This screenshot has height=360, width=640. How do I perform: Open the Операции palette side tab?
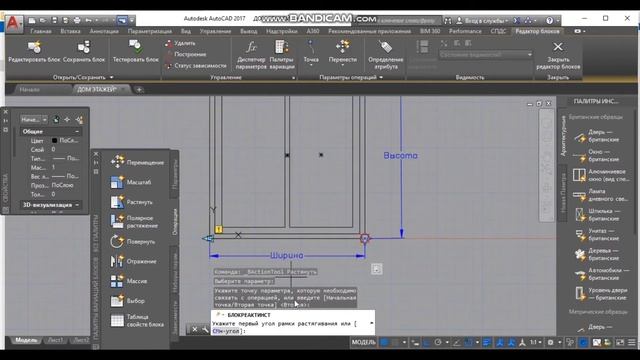pos(174,222)
